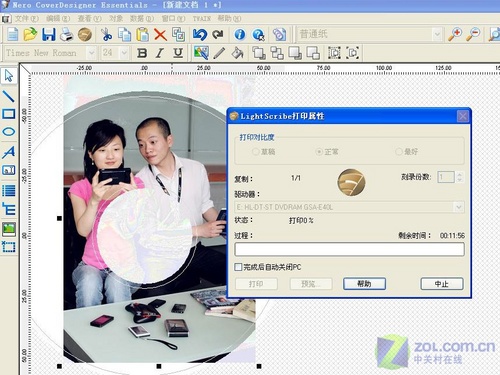Select the Field selection dashed rectangle tool

tap(9, 247)
